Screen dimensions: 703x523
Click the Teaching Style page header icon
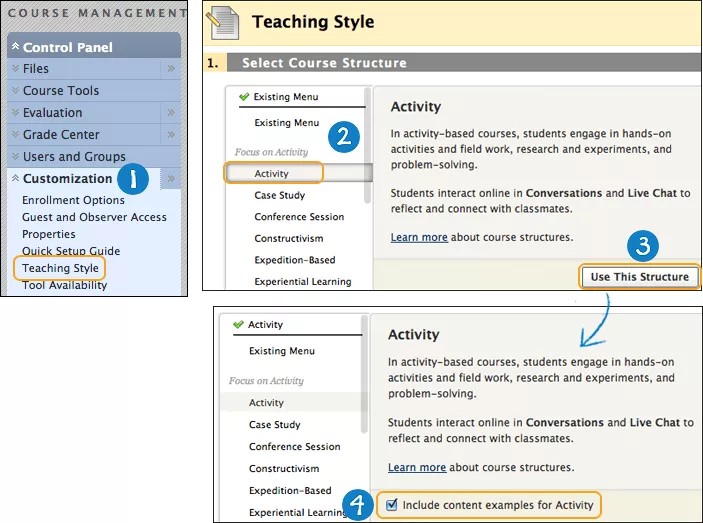(224, 22)
